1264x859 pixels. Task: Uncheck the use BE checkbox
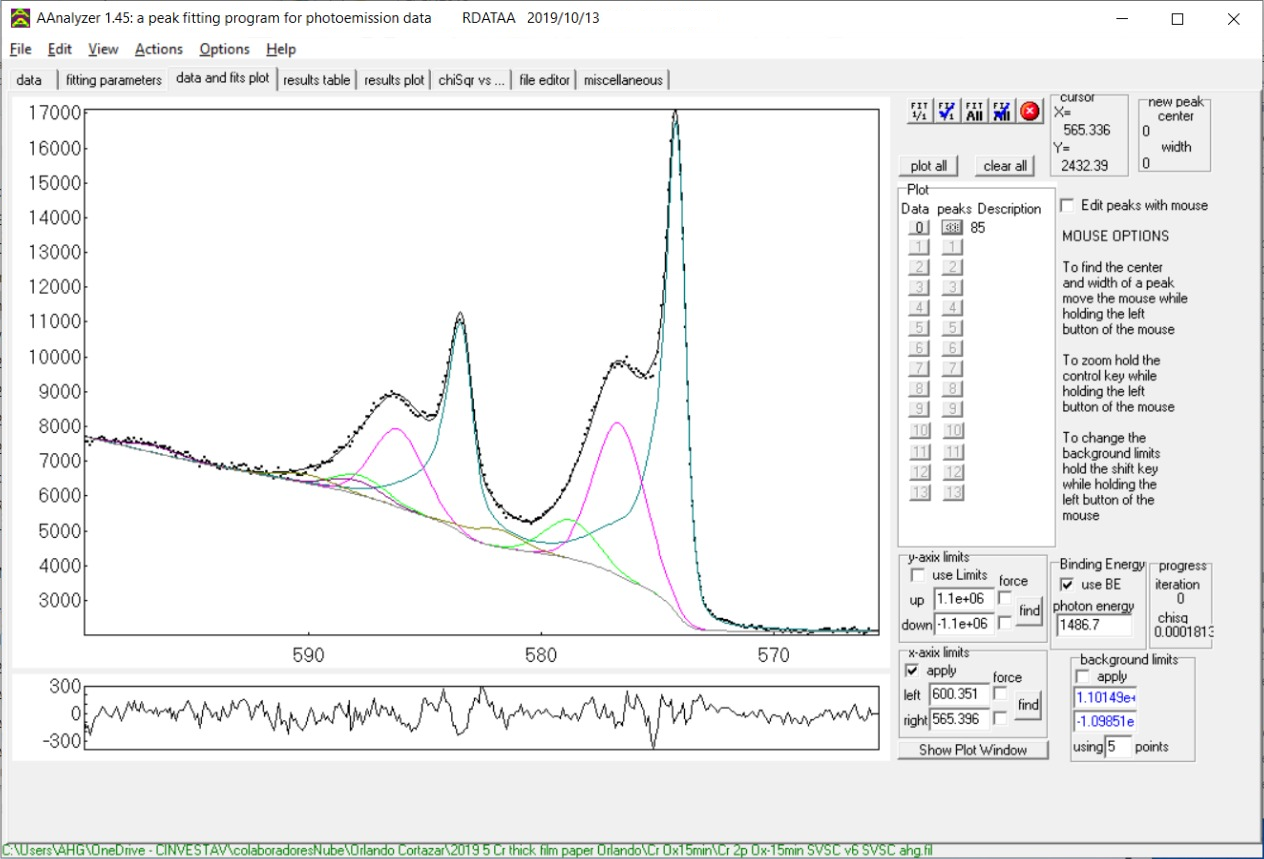click(1067, 584)
